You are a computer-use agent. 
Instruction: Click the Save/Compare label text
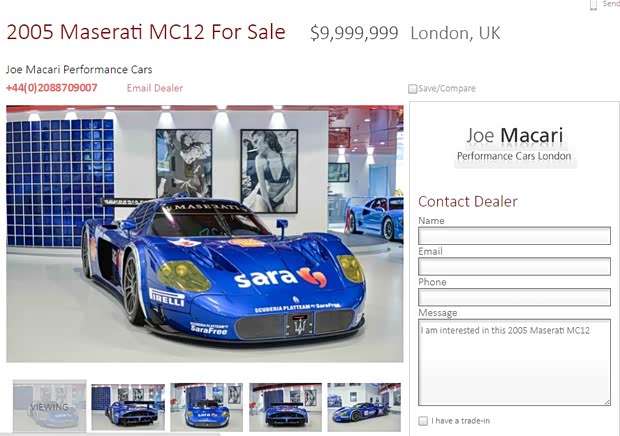click(x=447, y=89)
